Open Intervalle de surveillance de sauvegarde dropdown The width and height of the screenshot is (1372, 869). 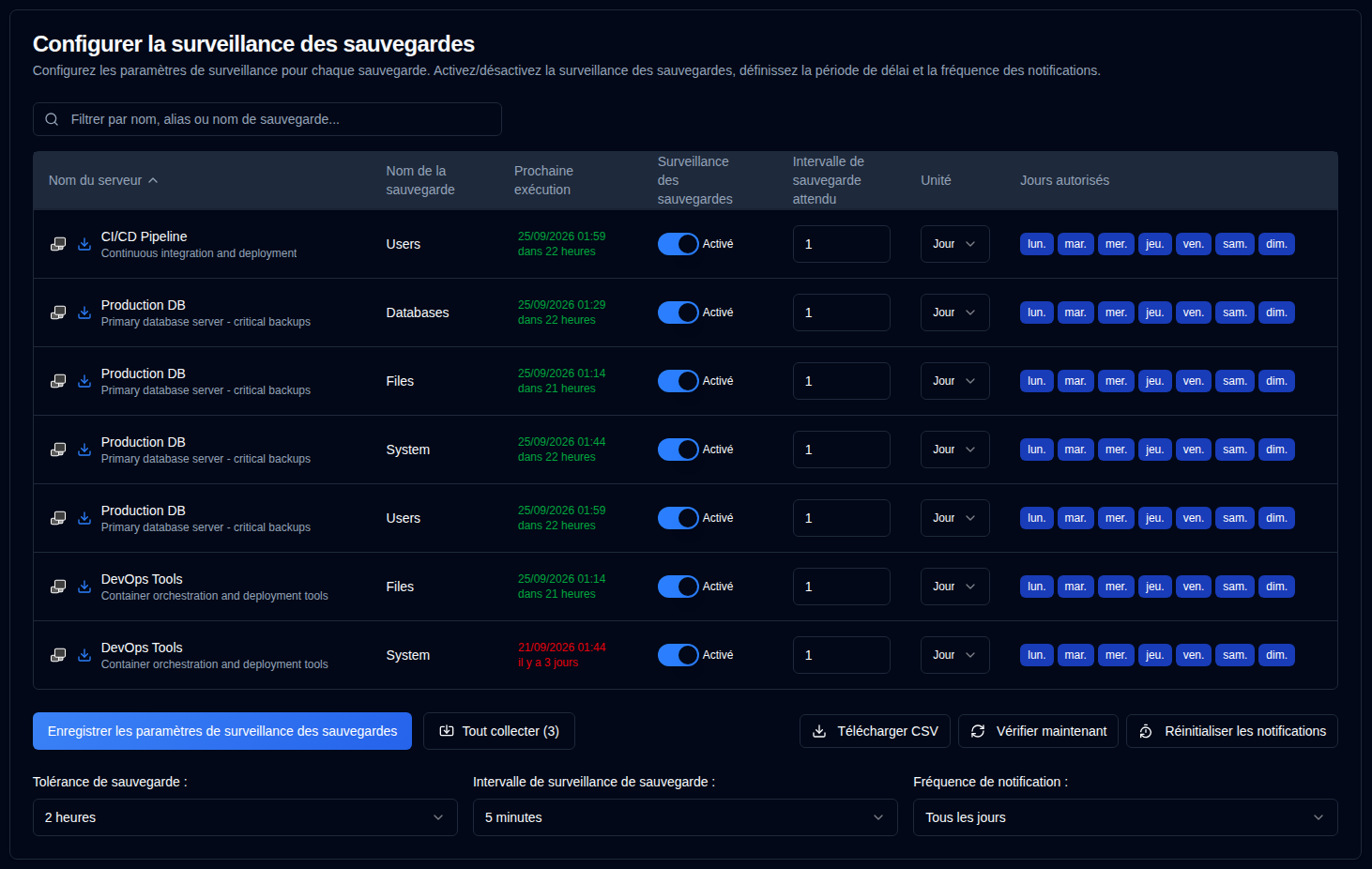(685, 817)
